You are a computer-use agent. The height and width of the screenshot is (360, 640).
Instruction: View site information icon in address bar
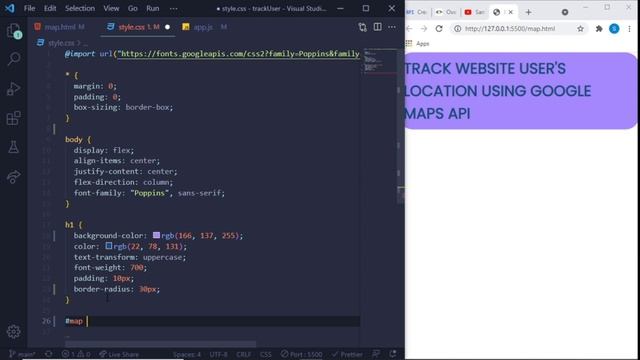click(458, 29)
